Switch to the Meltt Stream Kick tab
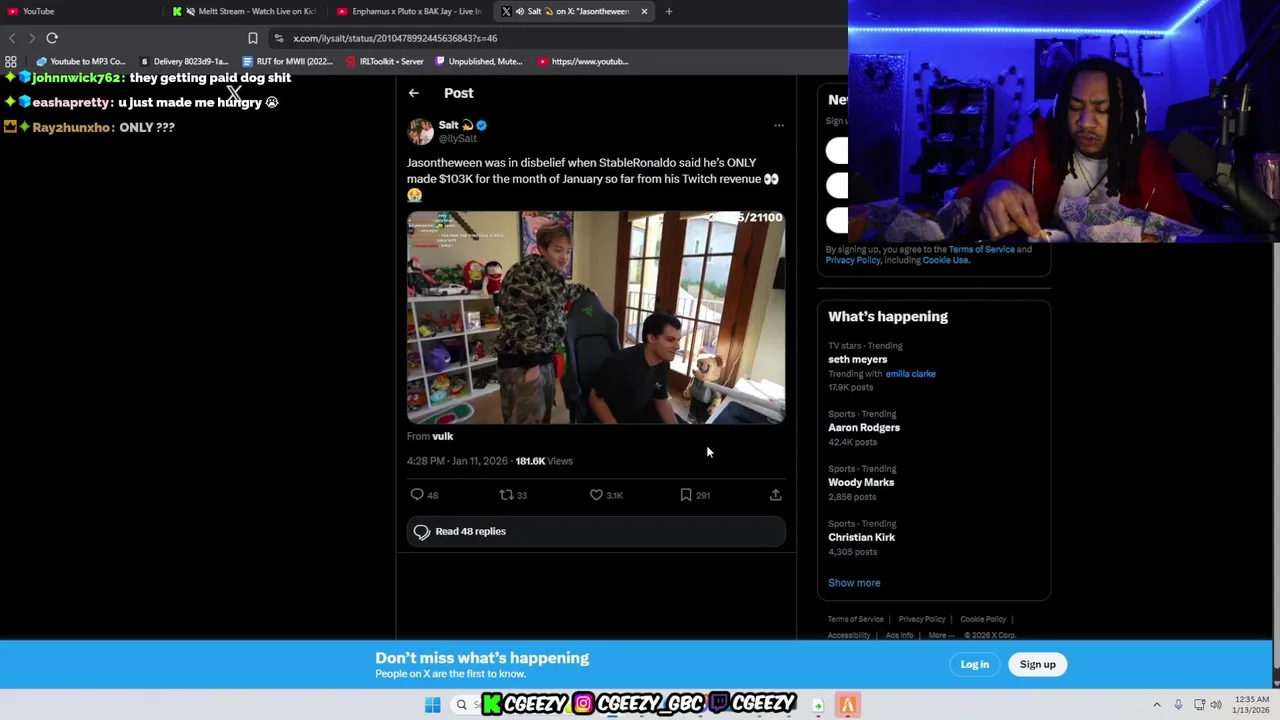This screenshot has width=1280, height=720. click(x=244, y=11)
